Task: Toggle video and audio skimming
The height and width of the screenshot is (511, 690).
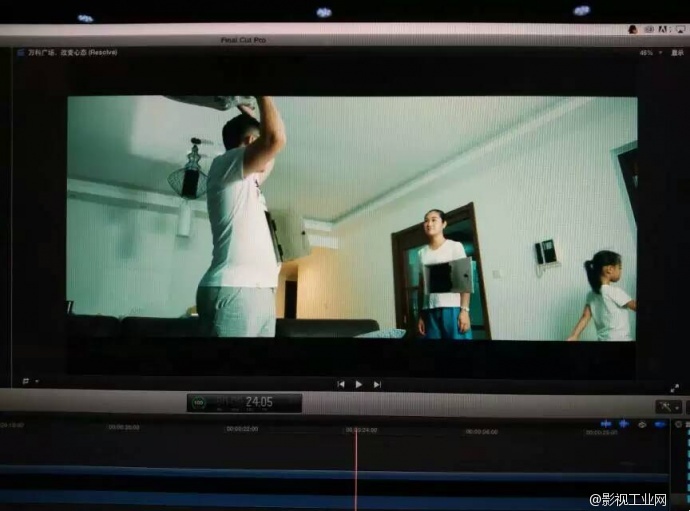Action: pos(605,424)
